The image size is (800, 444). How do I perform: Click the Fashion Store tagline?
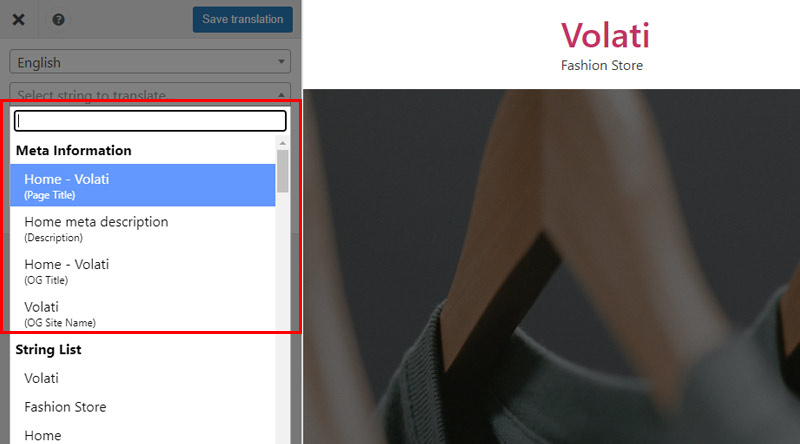602,65
